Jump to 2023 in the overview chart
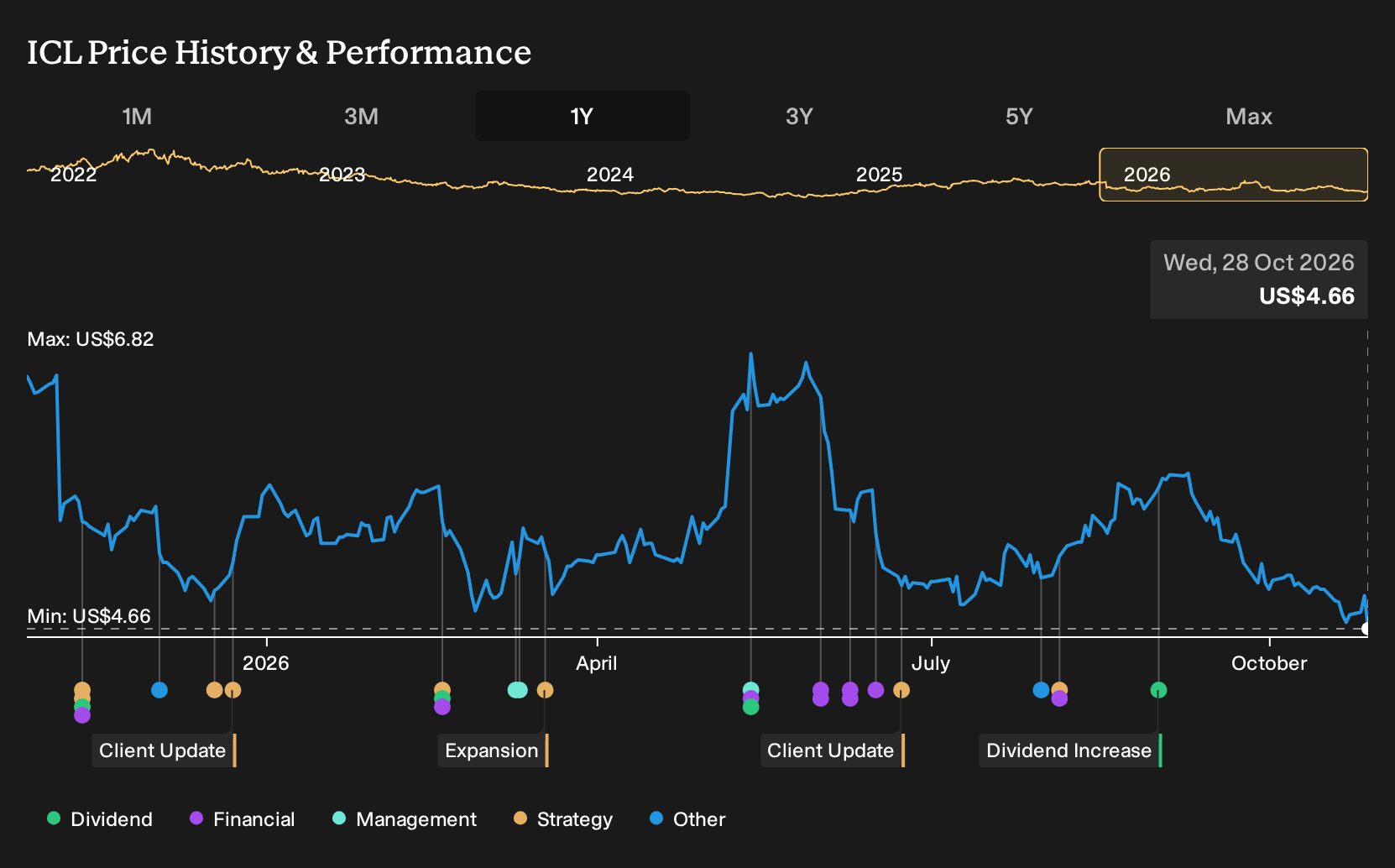This screenshot has height=868, width=1395. 342,175
